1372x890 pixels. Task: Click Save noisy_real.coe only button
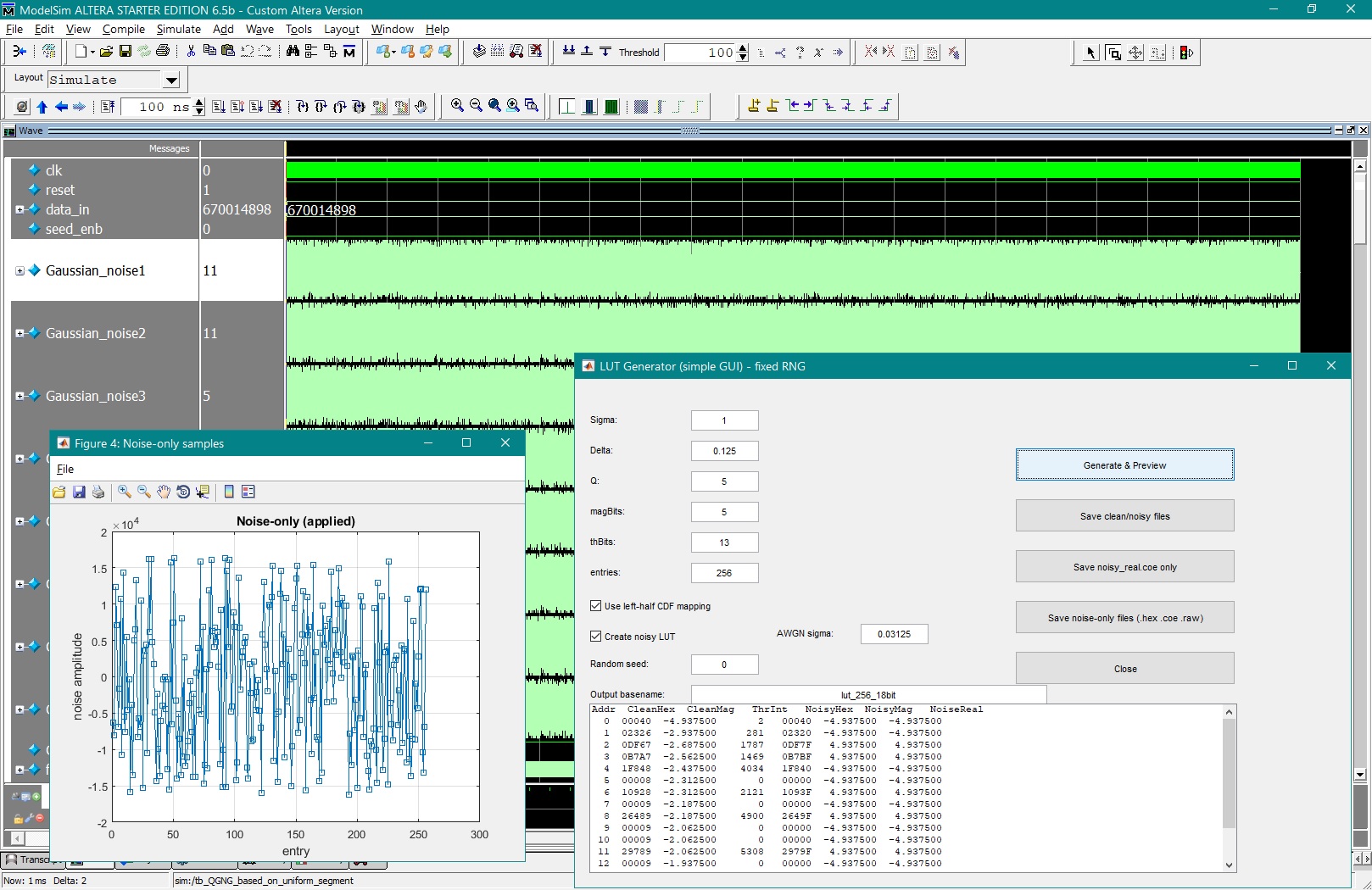click(1124, 567)
